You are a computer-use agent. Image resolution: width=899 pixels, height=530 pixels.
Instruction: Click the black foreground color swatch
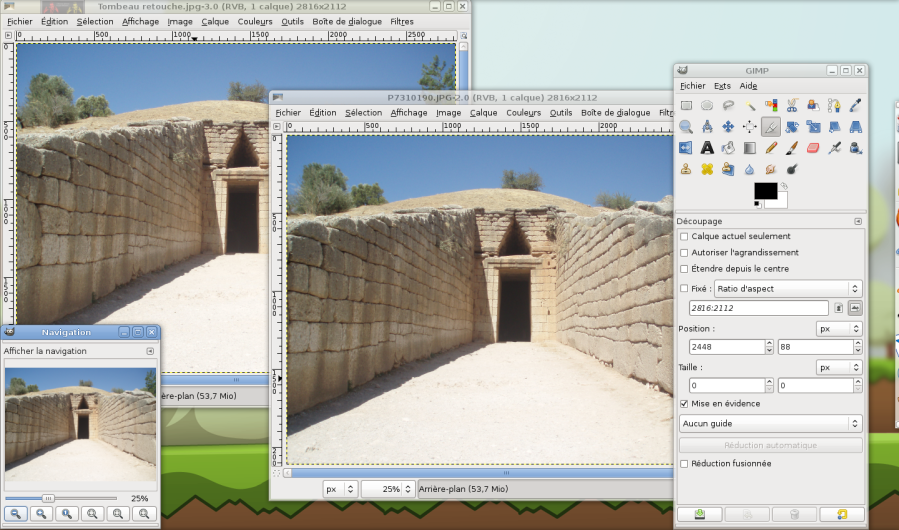point(764,190)
